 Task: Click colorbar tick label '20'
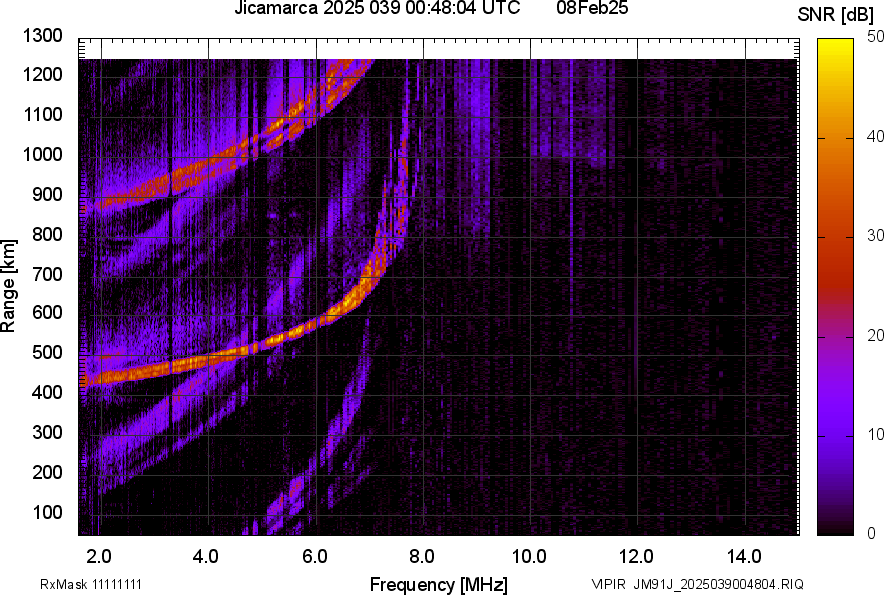coord(874,336)
